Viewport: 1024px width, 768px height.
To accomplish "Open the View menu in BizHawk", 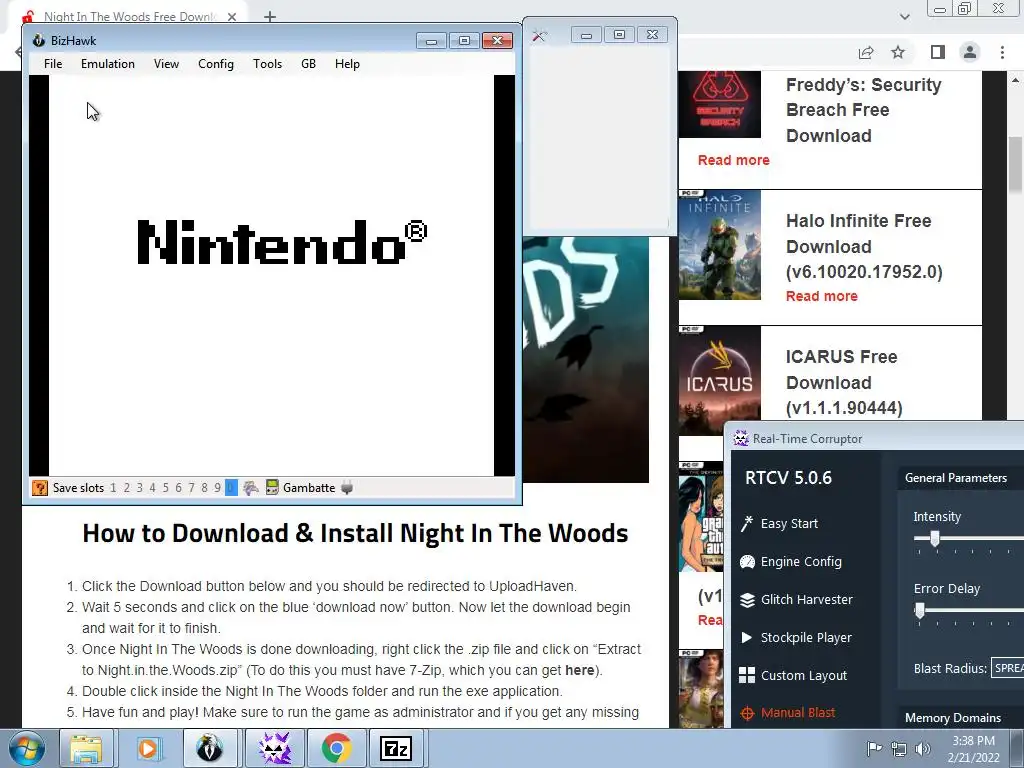I will click(x=166, y=63).
